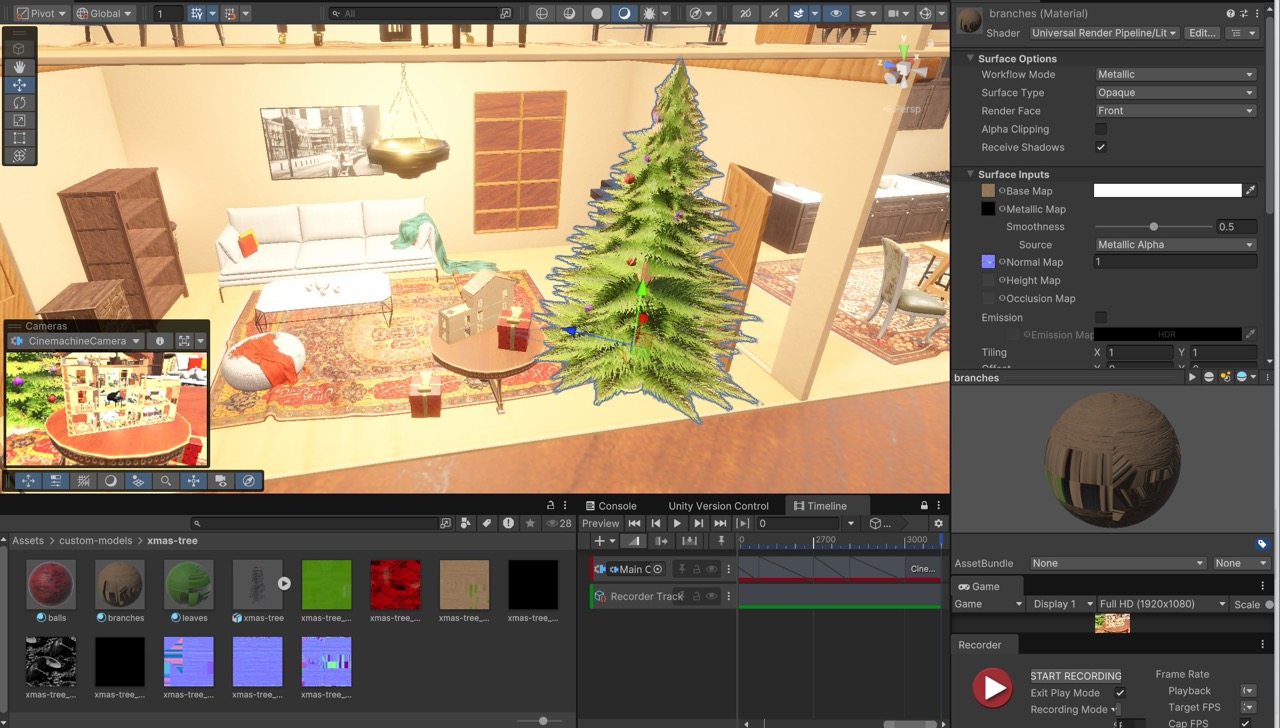
Task: Click the Project favorites star icon
Action: point(530,523)
